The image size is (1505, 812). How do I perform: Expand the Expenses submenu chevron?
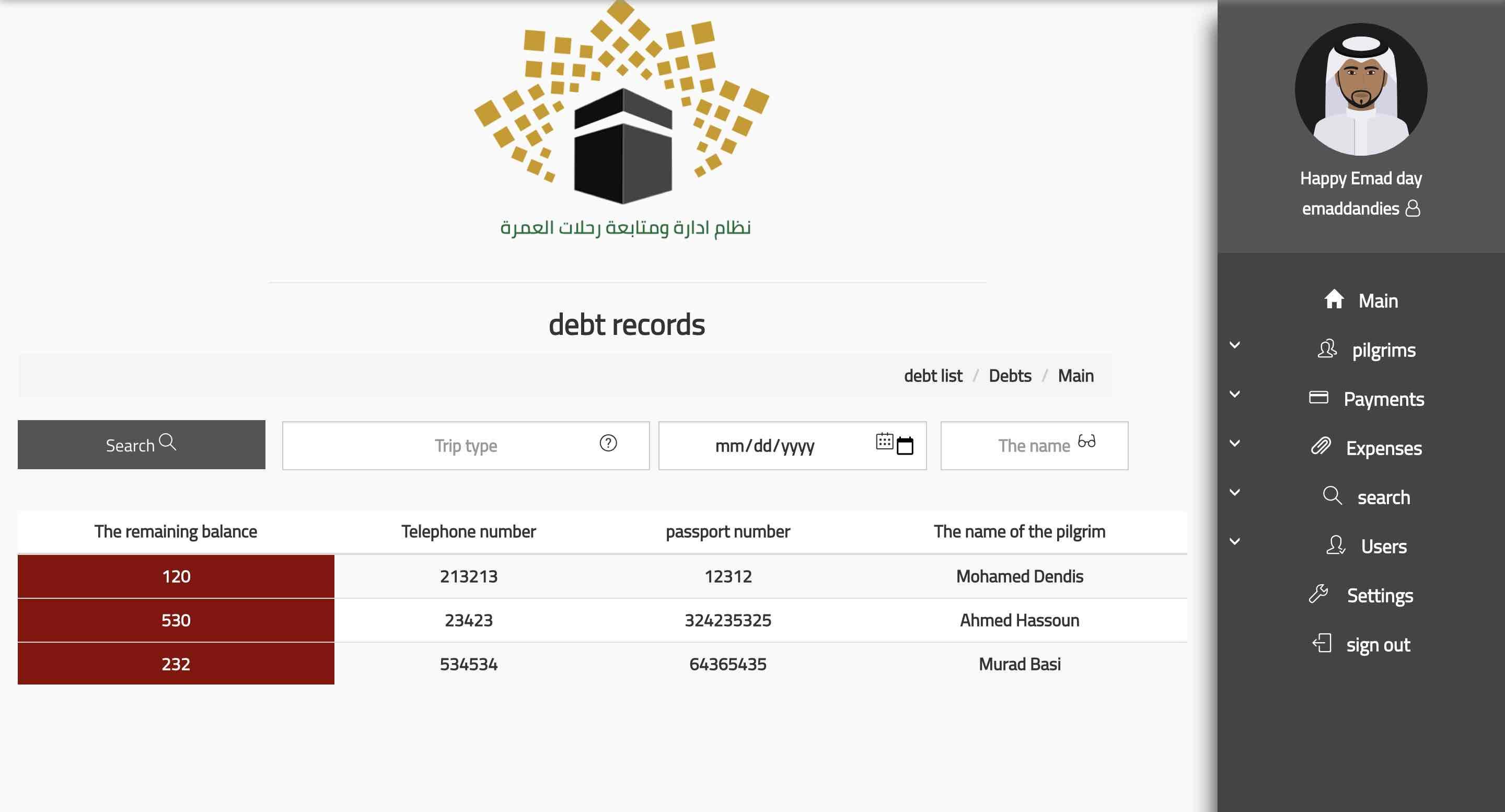[1234, 444]
